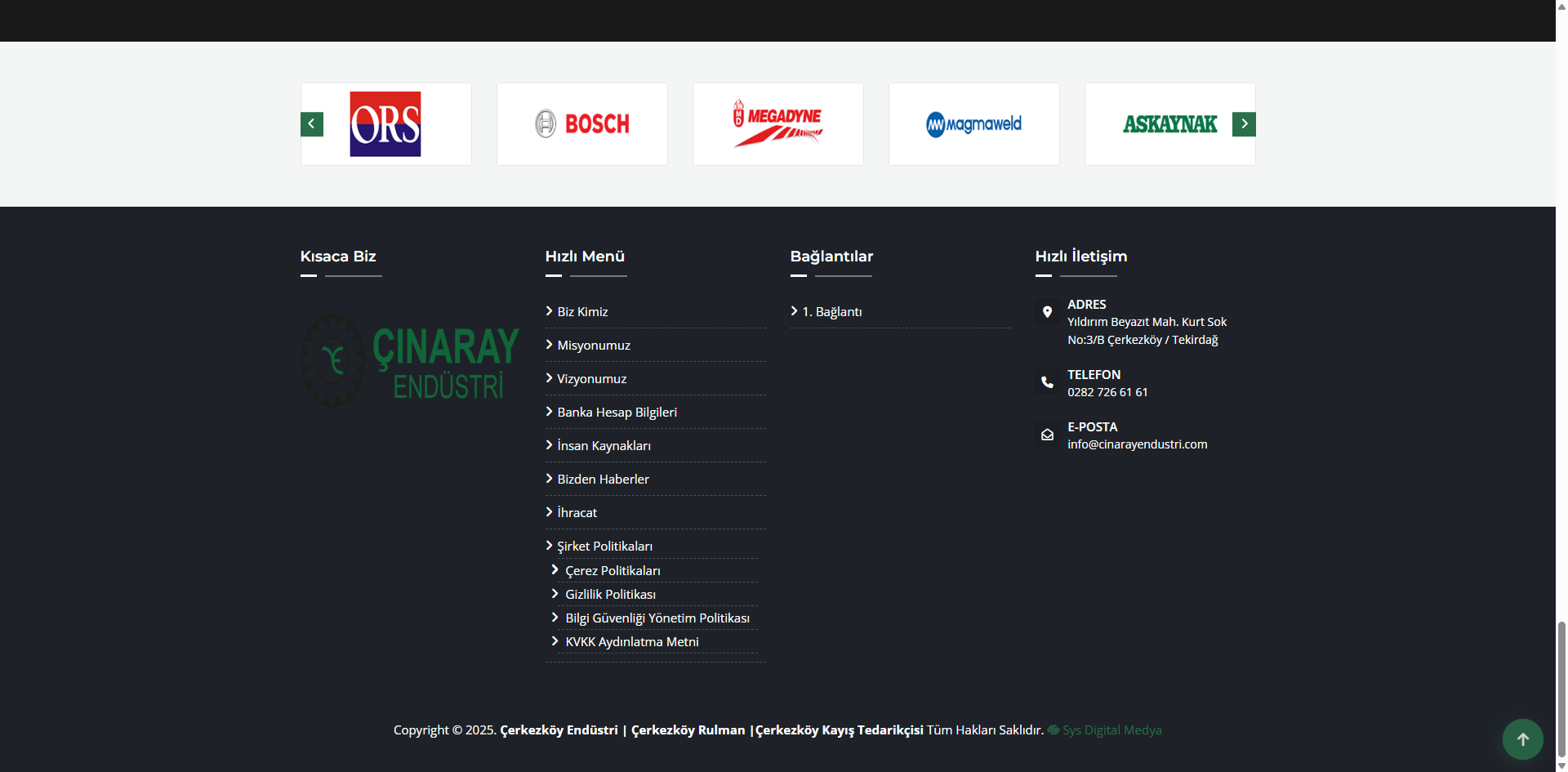Image resolution: width=1568 pixels, height=772 pixels.
Task: Click the info@cinarayendustri.com email address
Action: tap(1137, 444)
